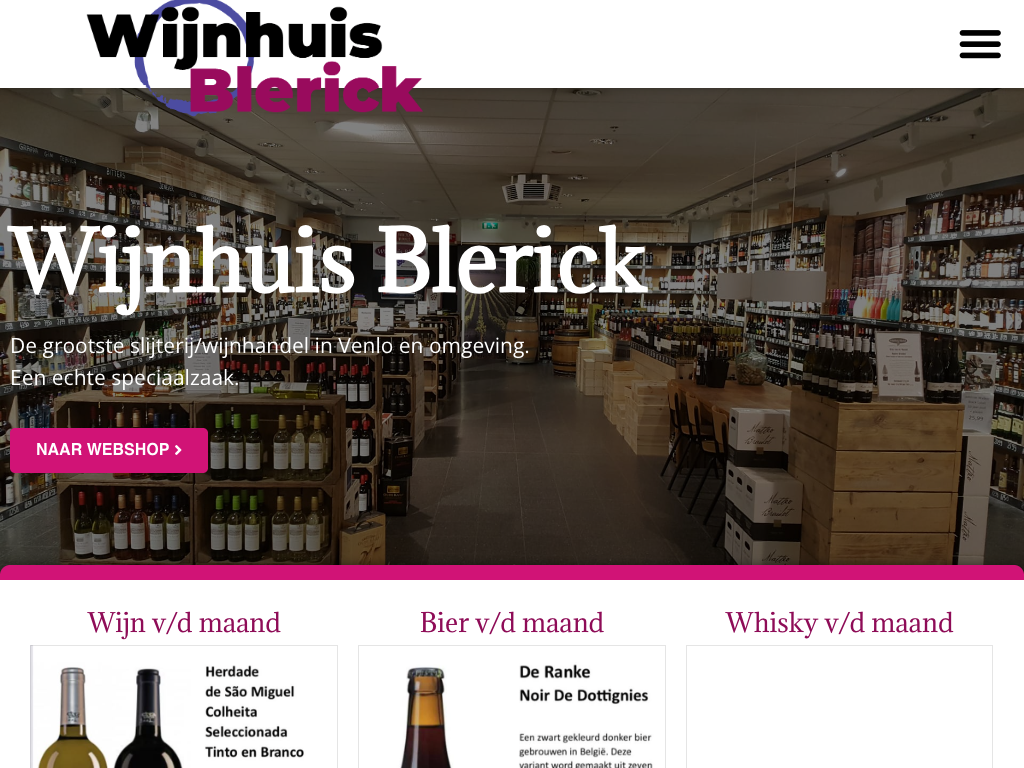Open the hamburger navigation menu
1024x768 pixels.
(x=980, y=44)
